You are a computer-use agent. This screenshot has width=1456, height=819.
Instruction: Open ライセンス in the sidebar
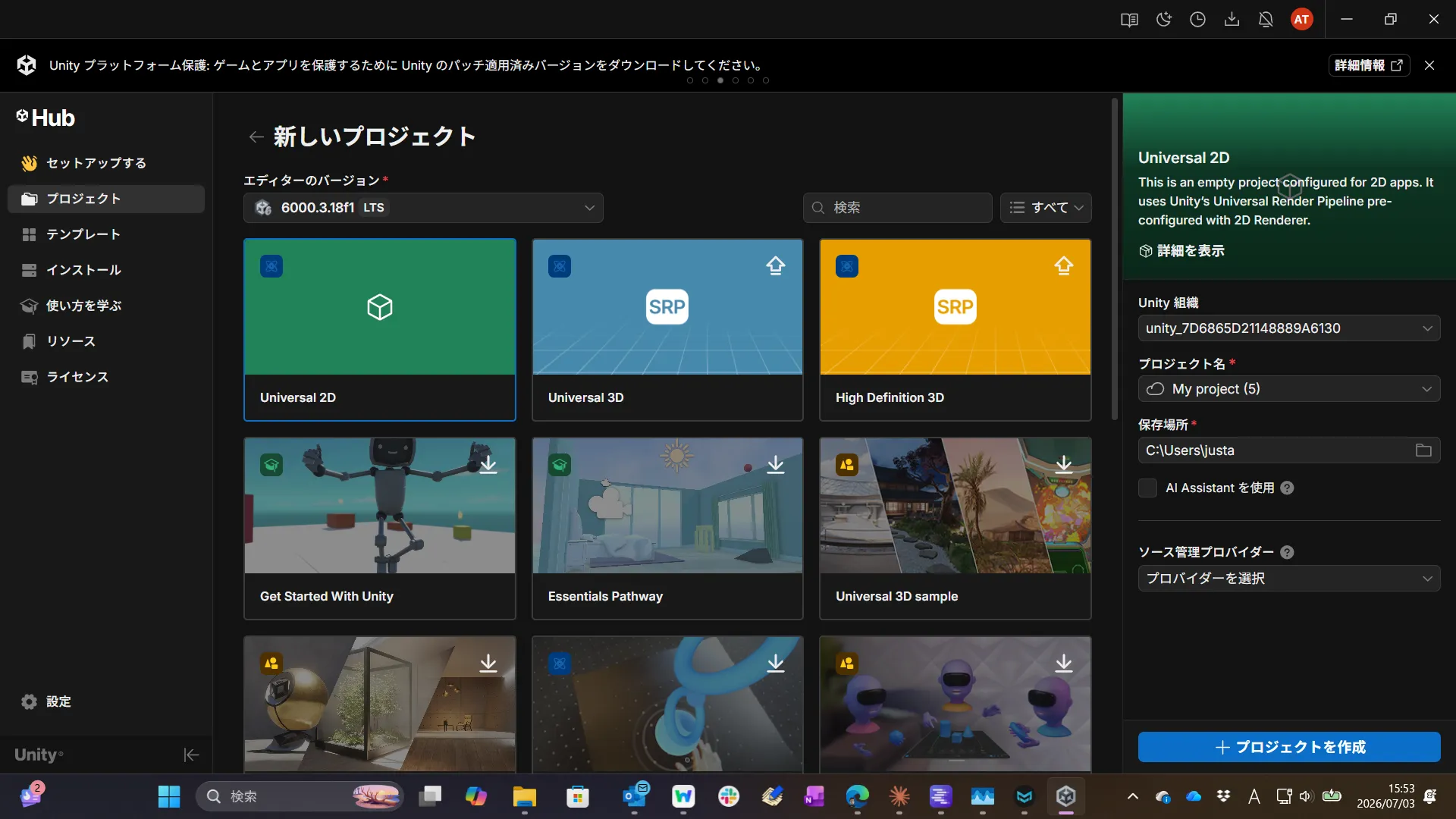tap(106, 377)
